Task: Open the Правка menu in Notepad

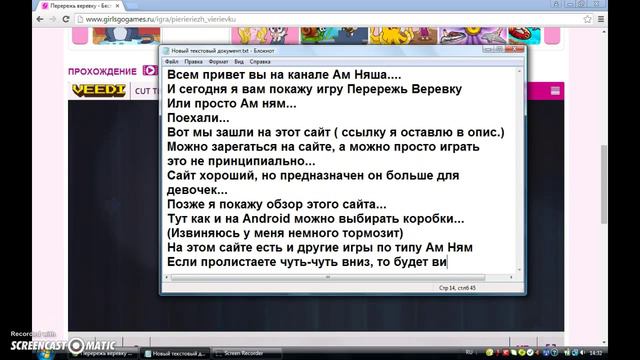Action: tap(193, 62)
